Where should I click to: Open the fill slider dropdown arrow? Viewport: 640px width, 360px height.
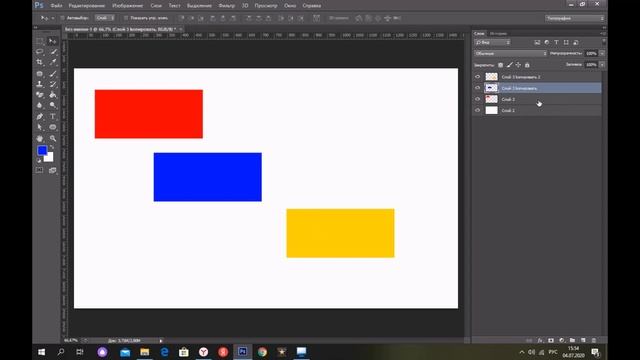(x=602, y=64)
